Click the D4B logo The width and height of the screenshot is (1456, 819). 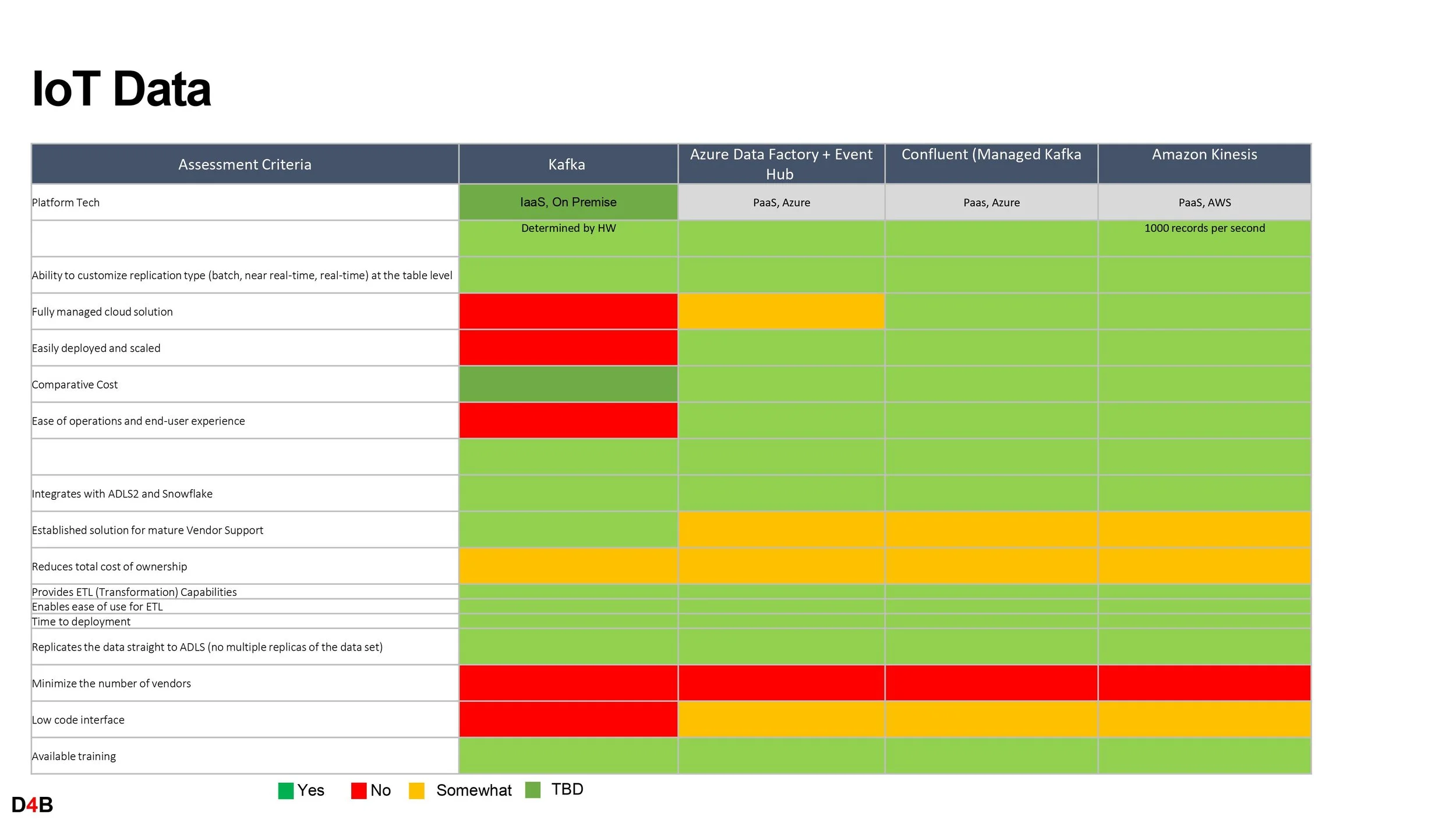(32, 804)
